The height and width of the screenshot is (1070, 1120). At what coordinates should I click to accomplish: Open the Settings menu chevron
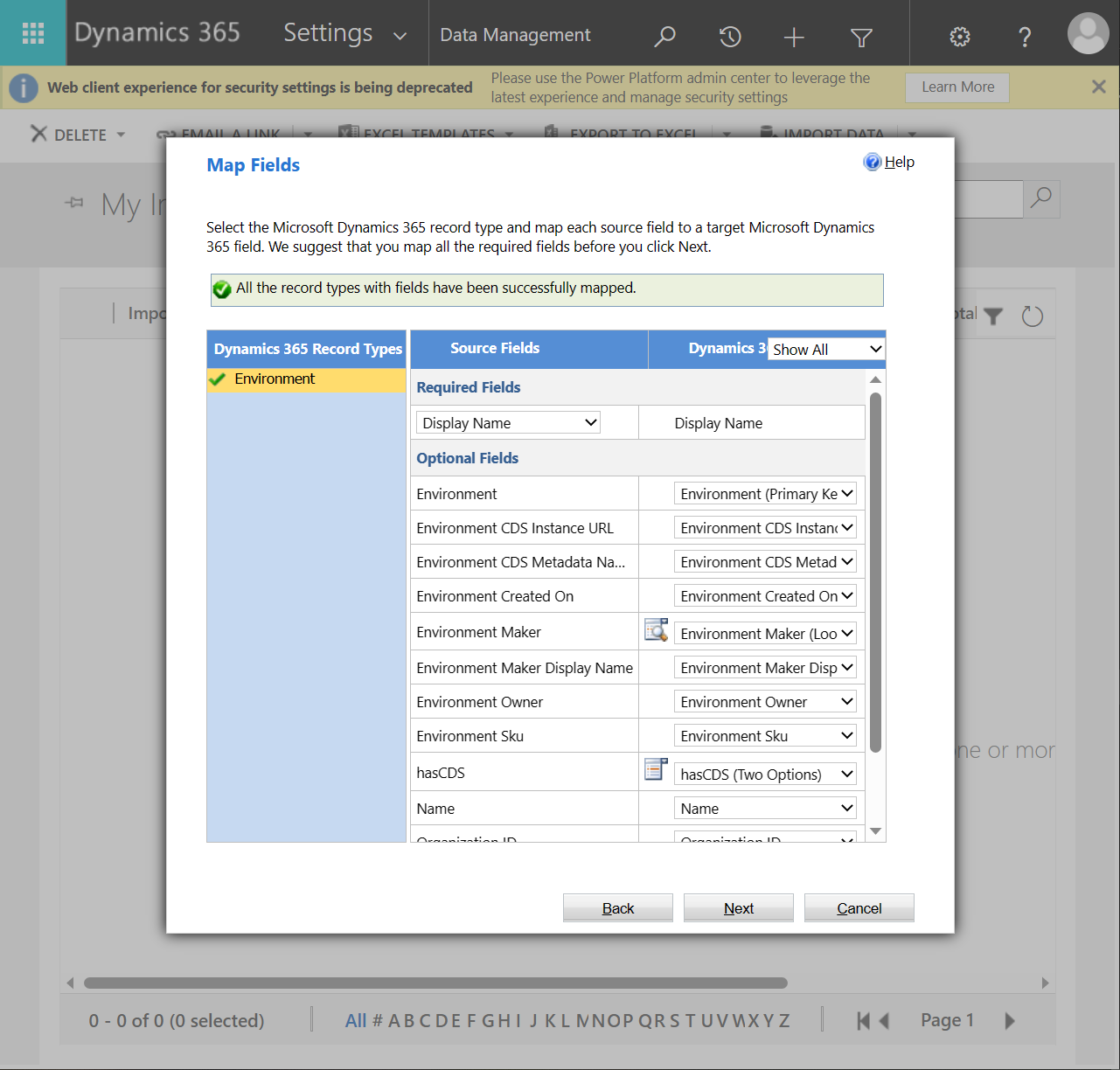pos(400,37)
